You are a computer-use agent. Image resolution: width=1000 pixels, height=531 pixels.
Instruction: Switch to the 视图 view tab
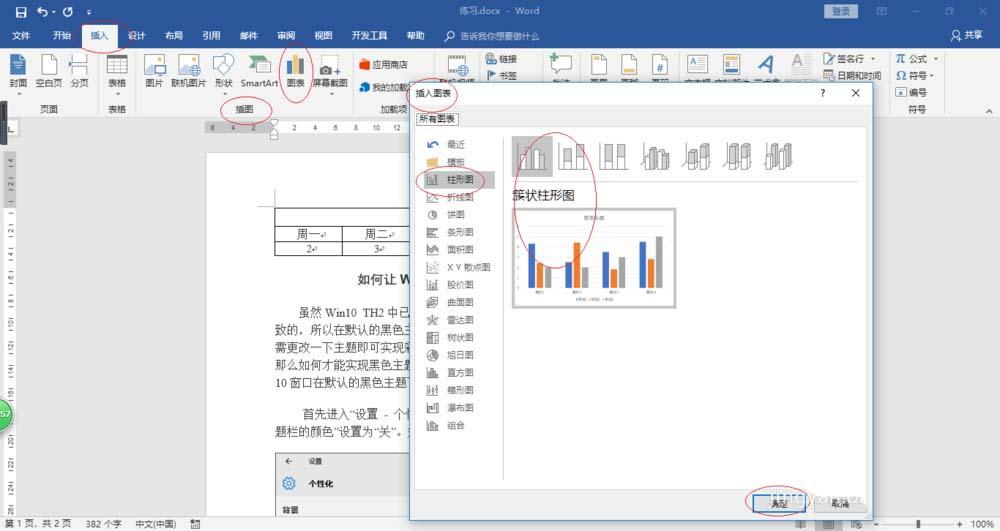(x=323, y=36)
